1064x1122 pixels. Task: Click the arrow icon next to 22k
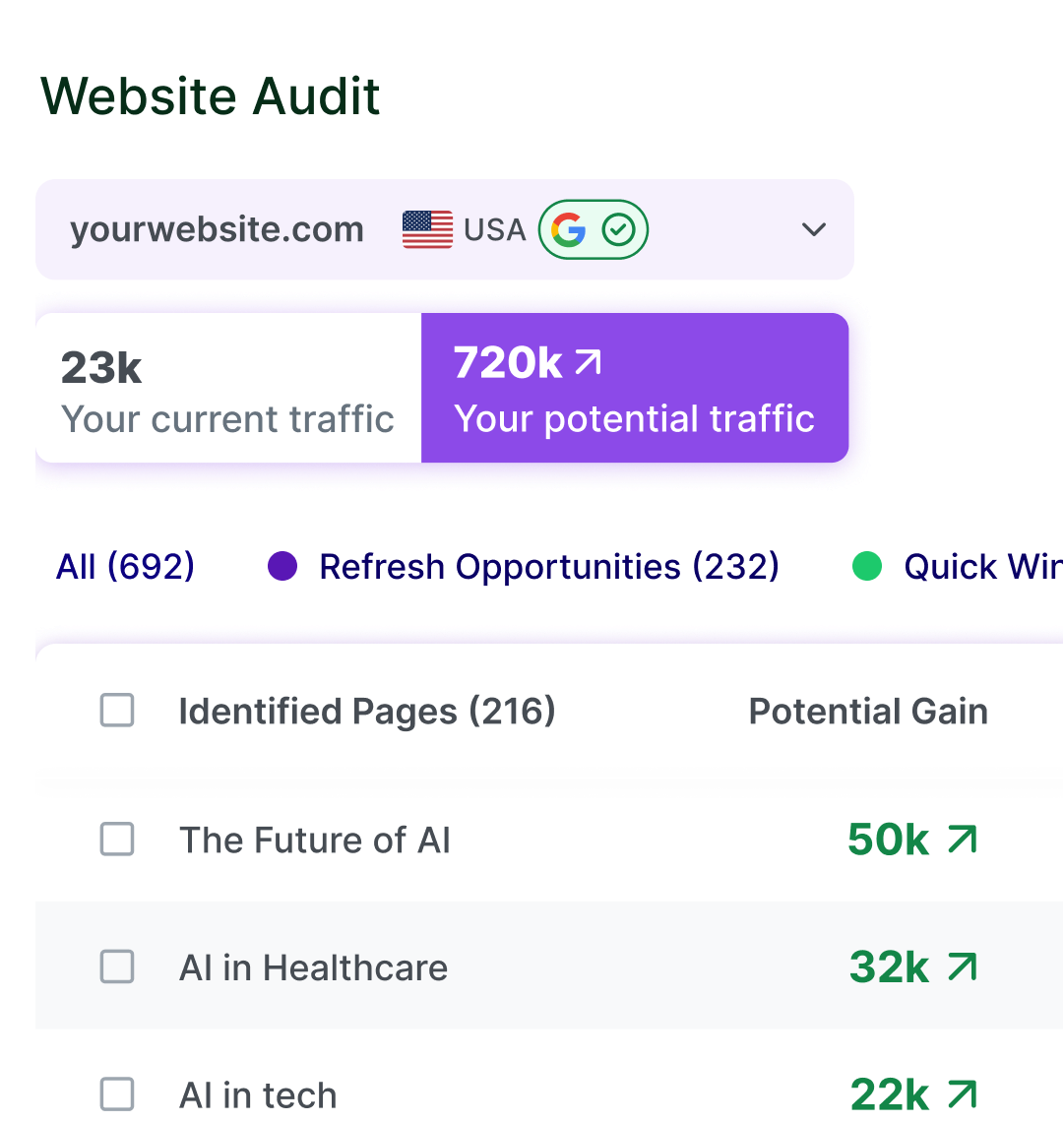(x=962, y=1094)
